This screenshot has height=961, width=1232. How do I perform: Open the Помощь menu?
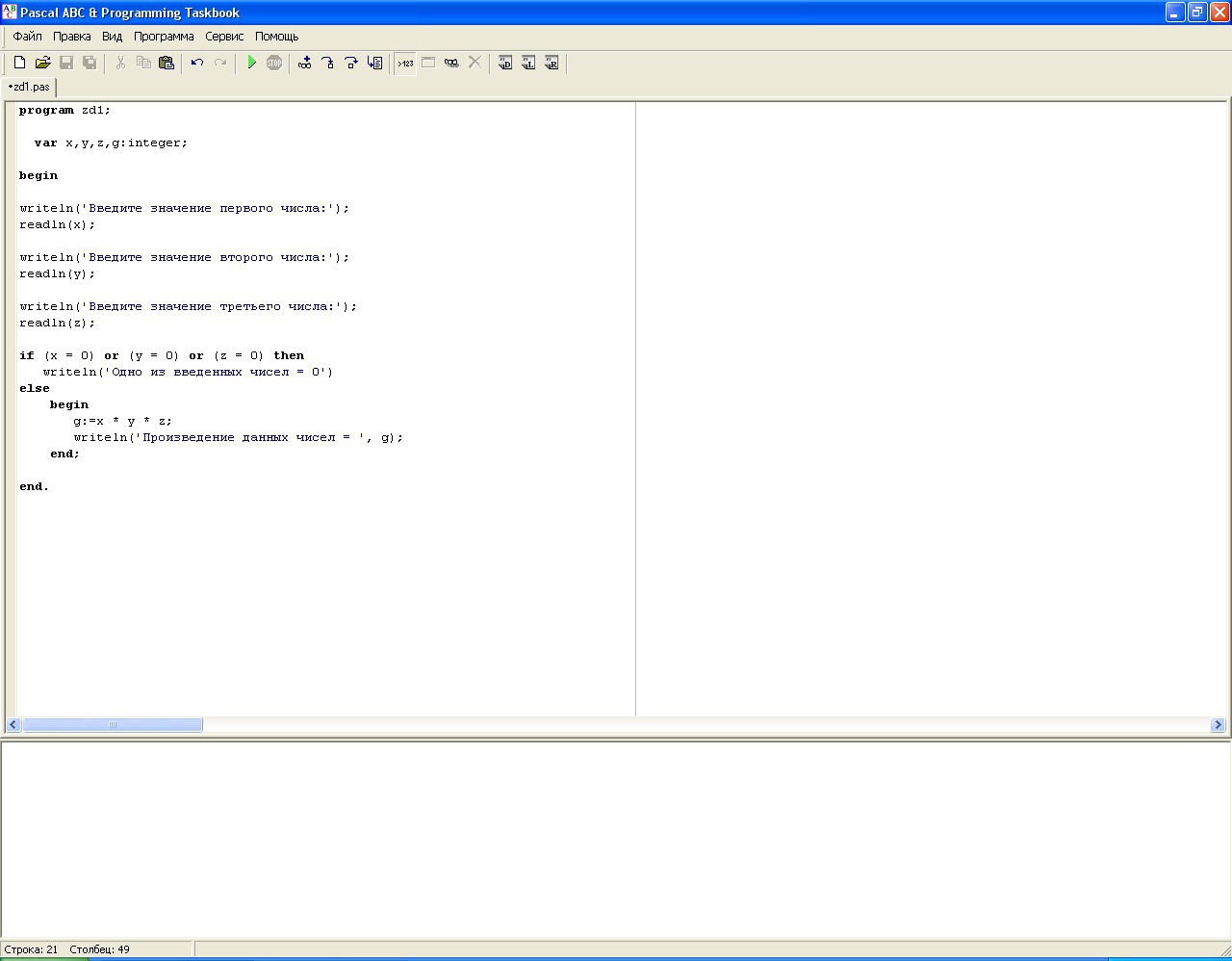(x=277, y=37)
